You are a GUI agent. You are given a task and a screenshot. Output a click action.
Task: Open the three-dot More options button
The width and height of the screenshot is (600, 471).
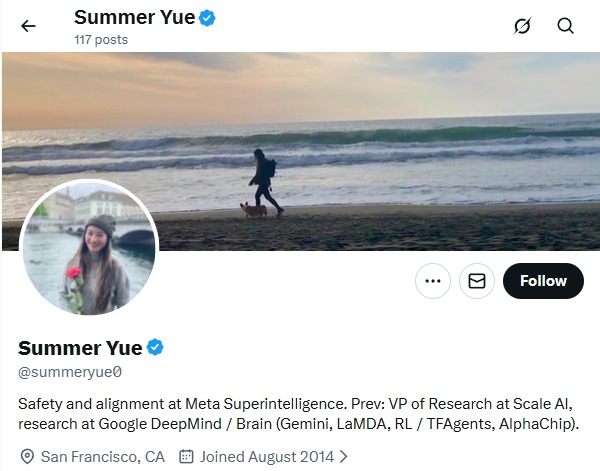coord(432,281)
